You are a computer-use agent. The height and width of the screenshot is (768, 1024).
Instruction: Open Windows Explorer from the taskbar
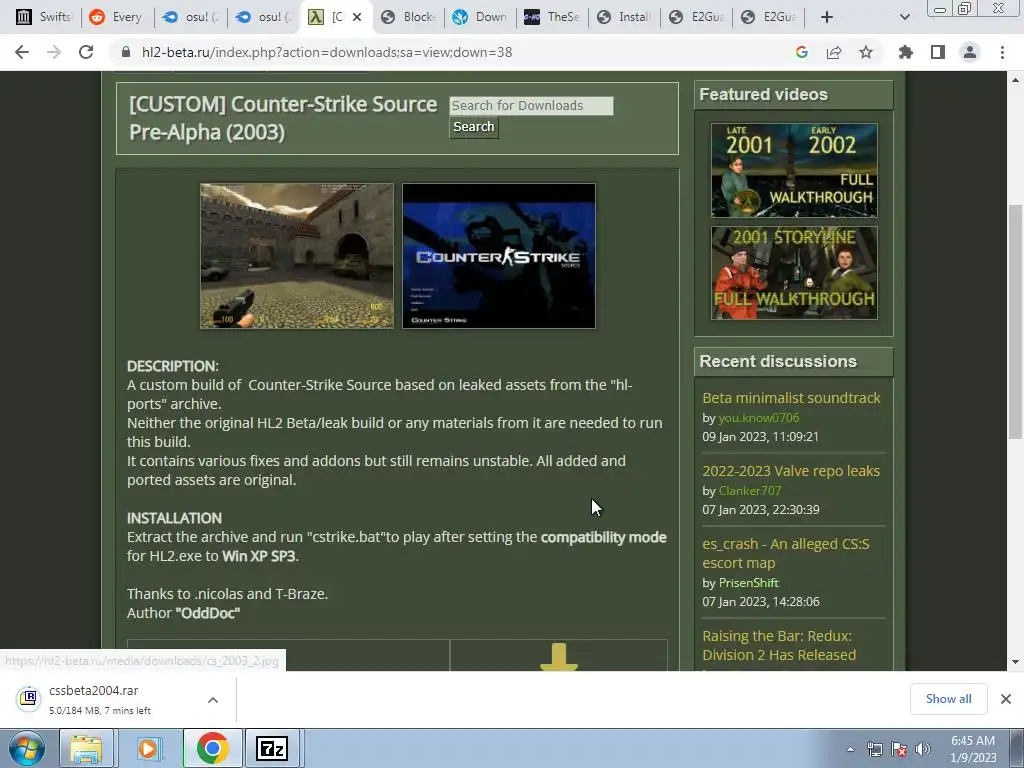tap(87, 748)
